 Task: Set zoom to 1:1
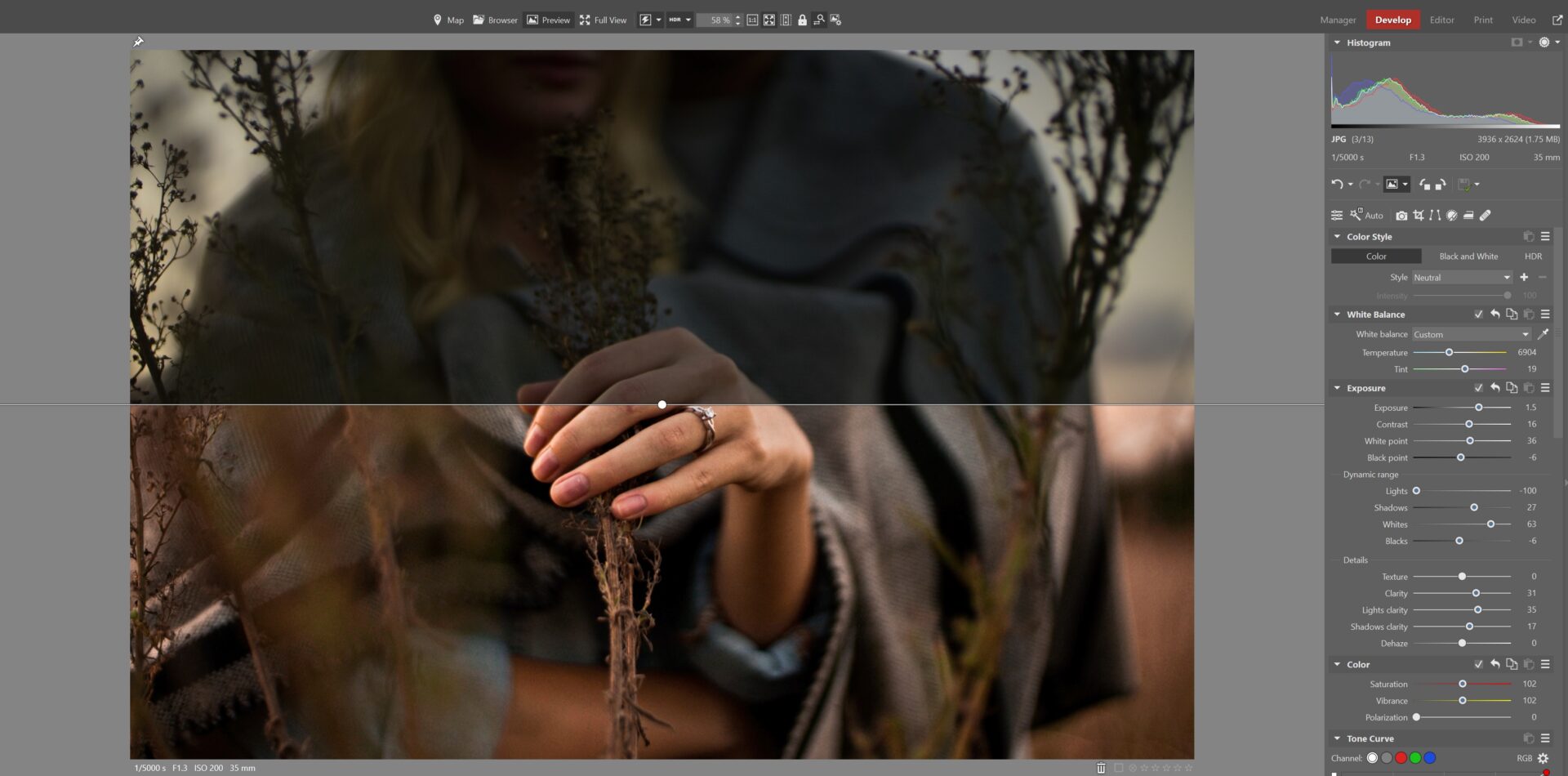752,20
